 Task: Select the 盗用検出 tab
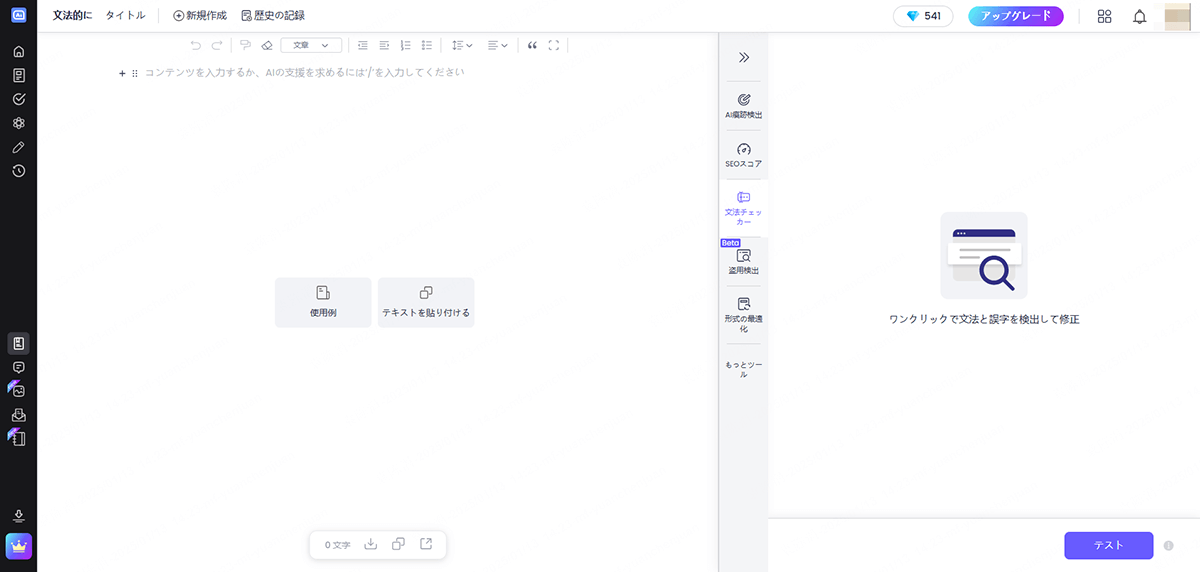coord(744,262)
